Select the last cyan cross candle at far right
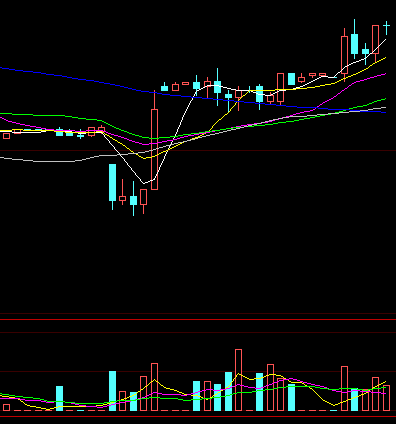Viewport: 396px width, 424px height. tap(386, 28)
